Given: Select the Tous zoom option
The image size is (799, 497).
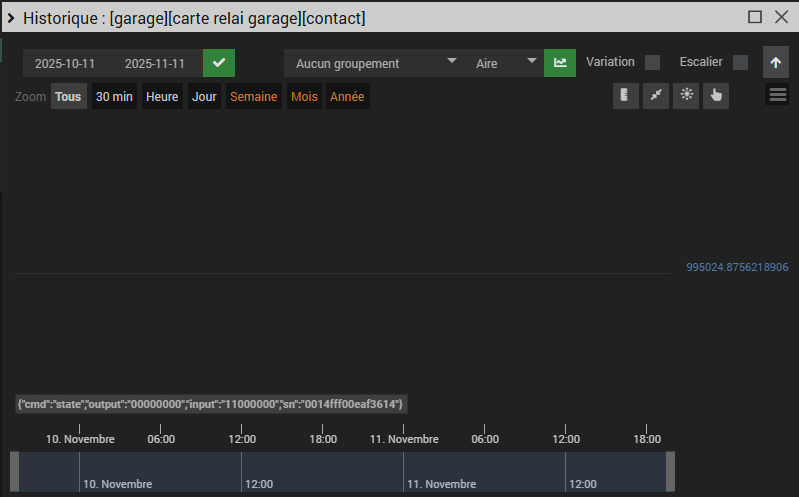Looking at the screenshot, I should tap(68, 97).
